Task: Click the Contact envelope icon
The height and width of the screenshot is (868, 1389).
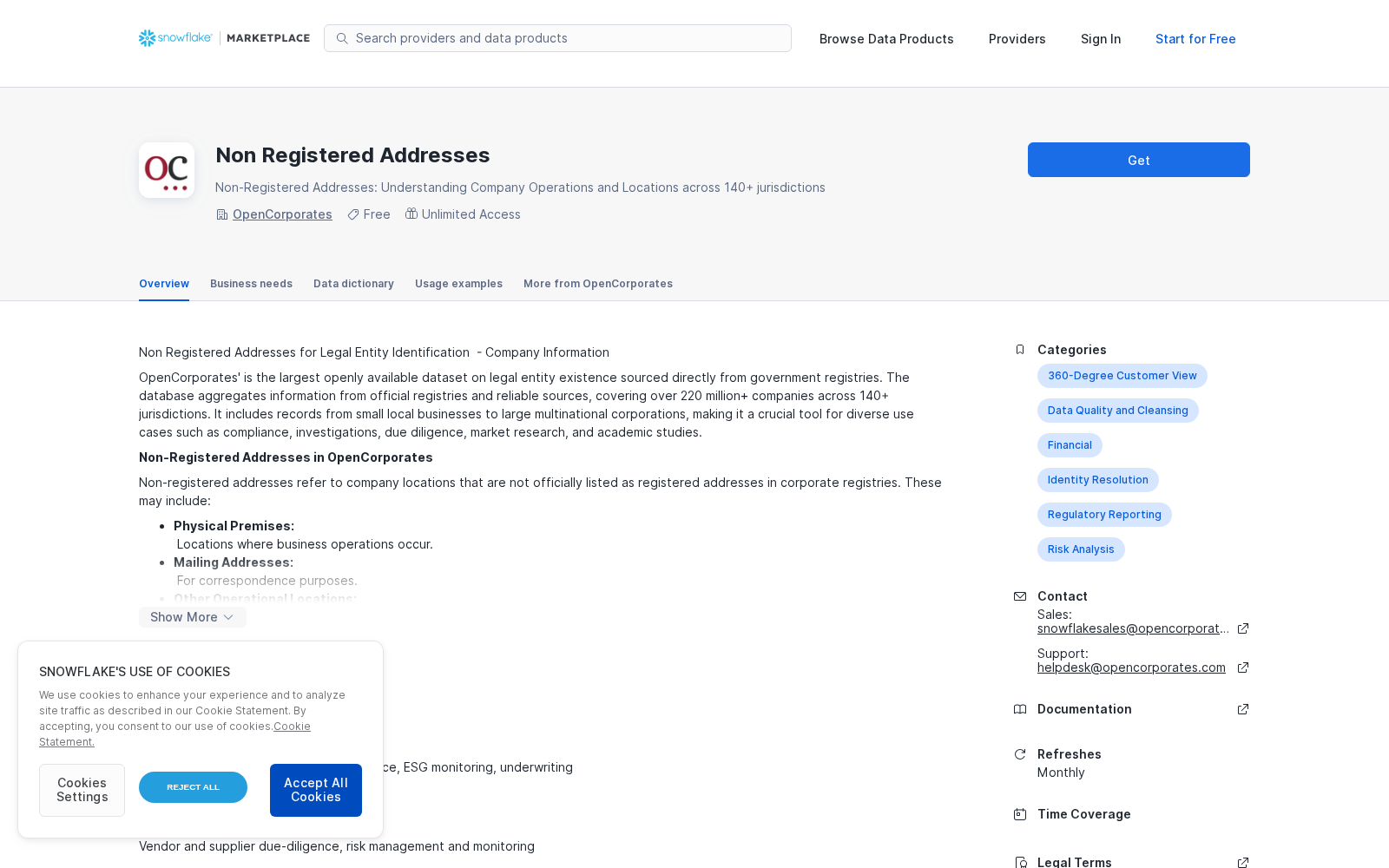Action: [x=1020, y=596]
